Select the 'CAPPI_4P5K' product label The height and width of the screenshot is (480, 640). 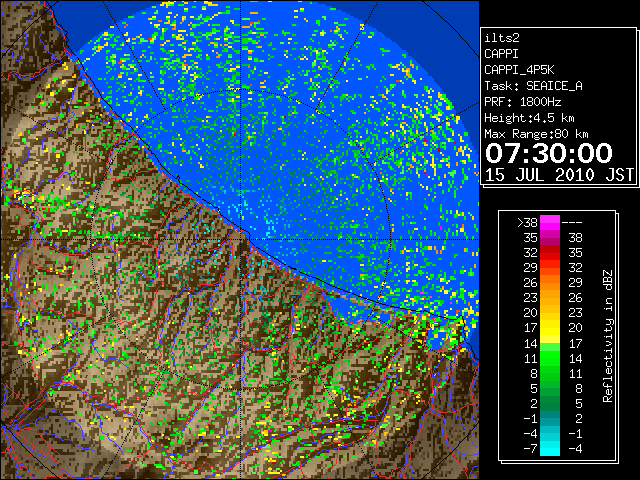point(519,70)
